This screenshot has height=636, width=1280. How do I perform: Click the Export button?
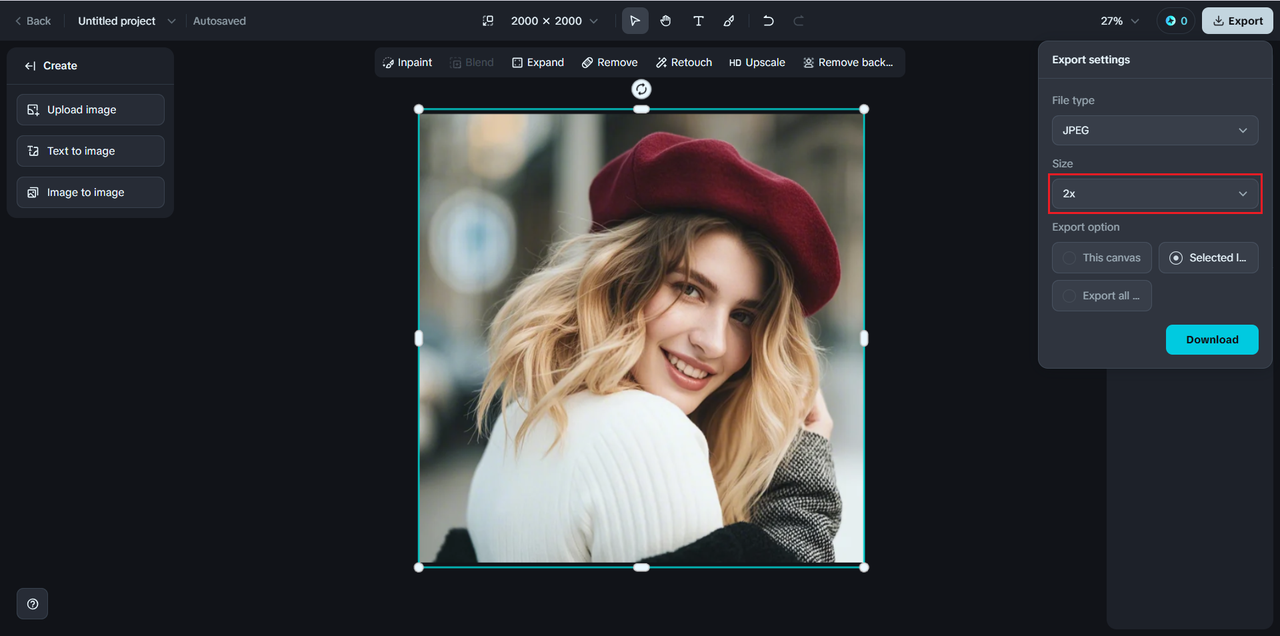tap(1237, 21)
